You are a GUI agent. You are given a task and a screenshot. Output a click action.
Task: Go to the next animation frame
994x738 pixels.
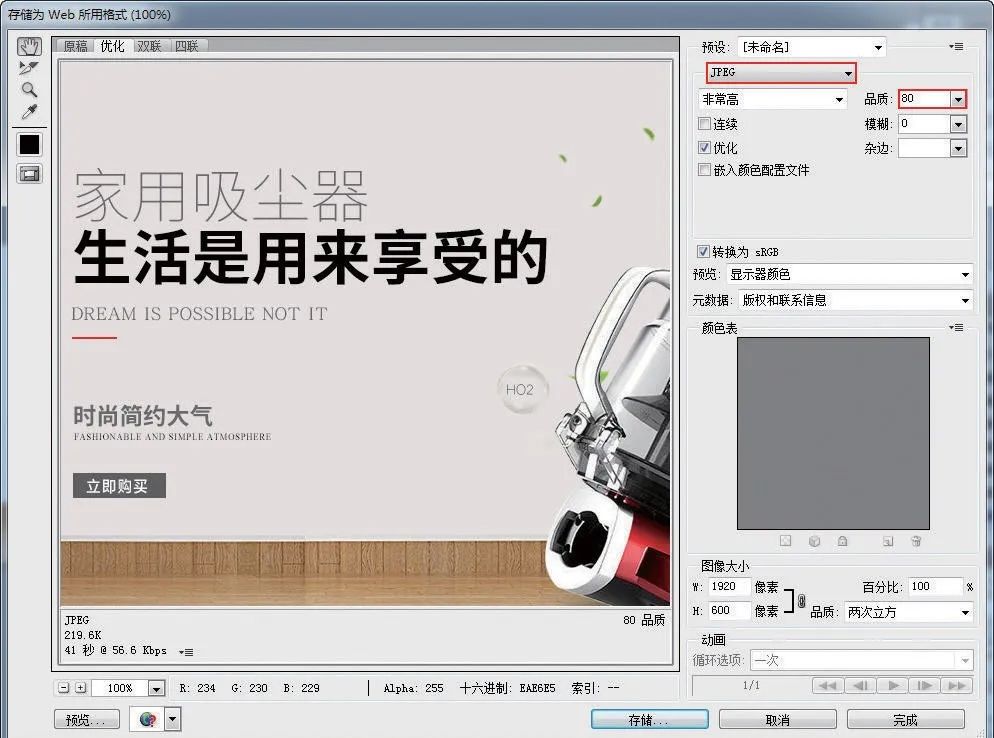click(x=925, y=685)
